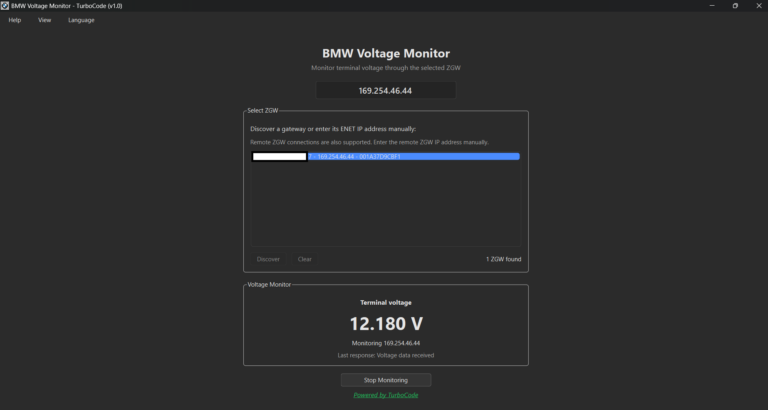Click the 'BMW Voltage Monitor' heading
This screenshot has width=768, height=410.
point(386,53)
